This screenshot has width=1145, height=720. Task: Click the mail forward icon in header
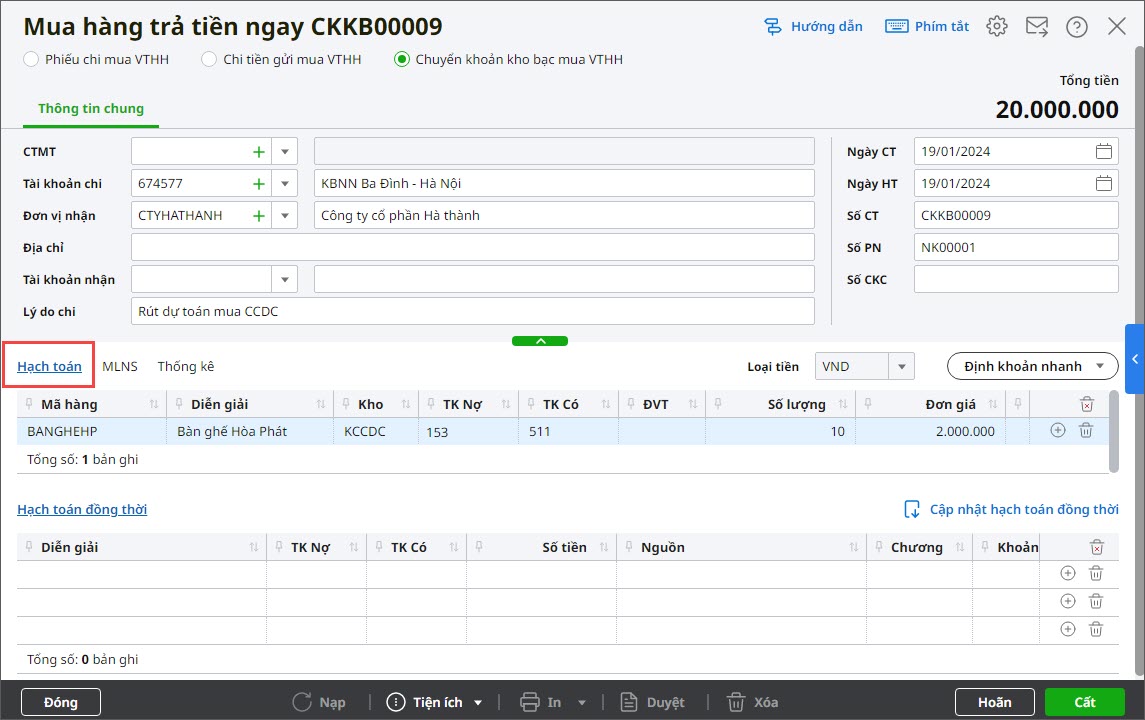pos(1036,27)
